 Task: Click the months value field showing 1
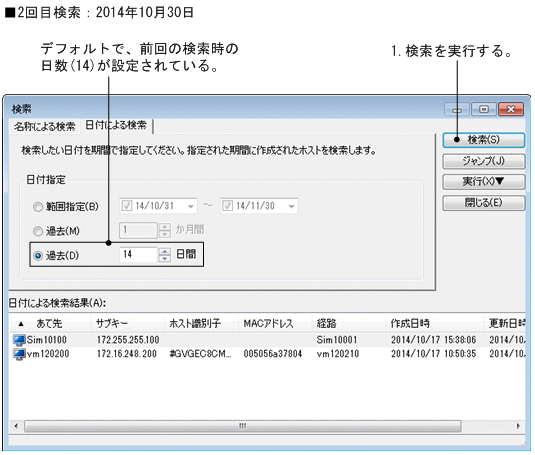pos(139,230)
